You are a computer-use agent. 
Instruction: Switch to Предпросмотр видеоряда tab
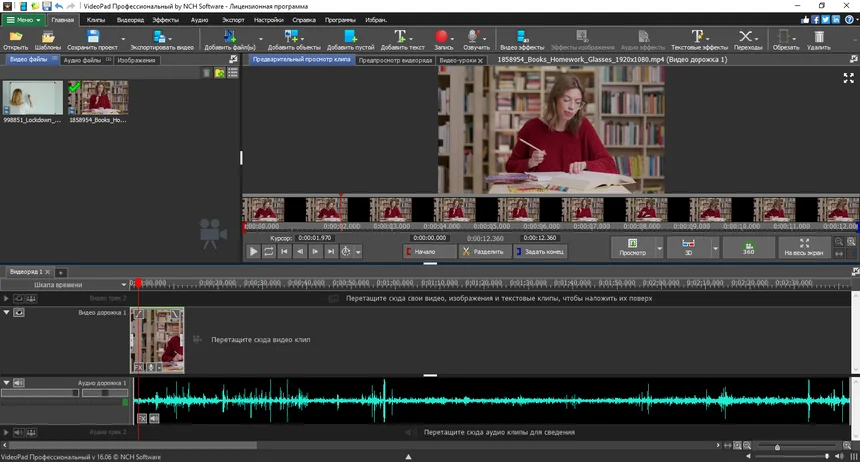click(x=395, y=60)
